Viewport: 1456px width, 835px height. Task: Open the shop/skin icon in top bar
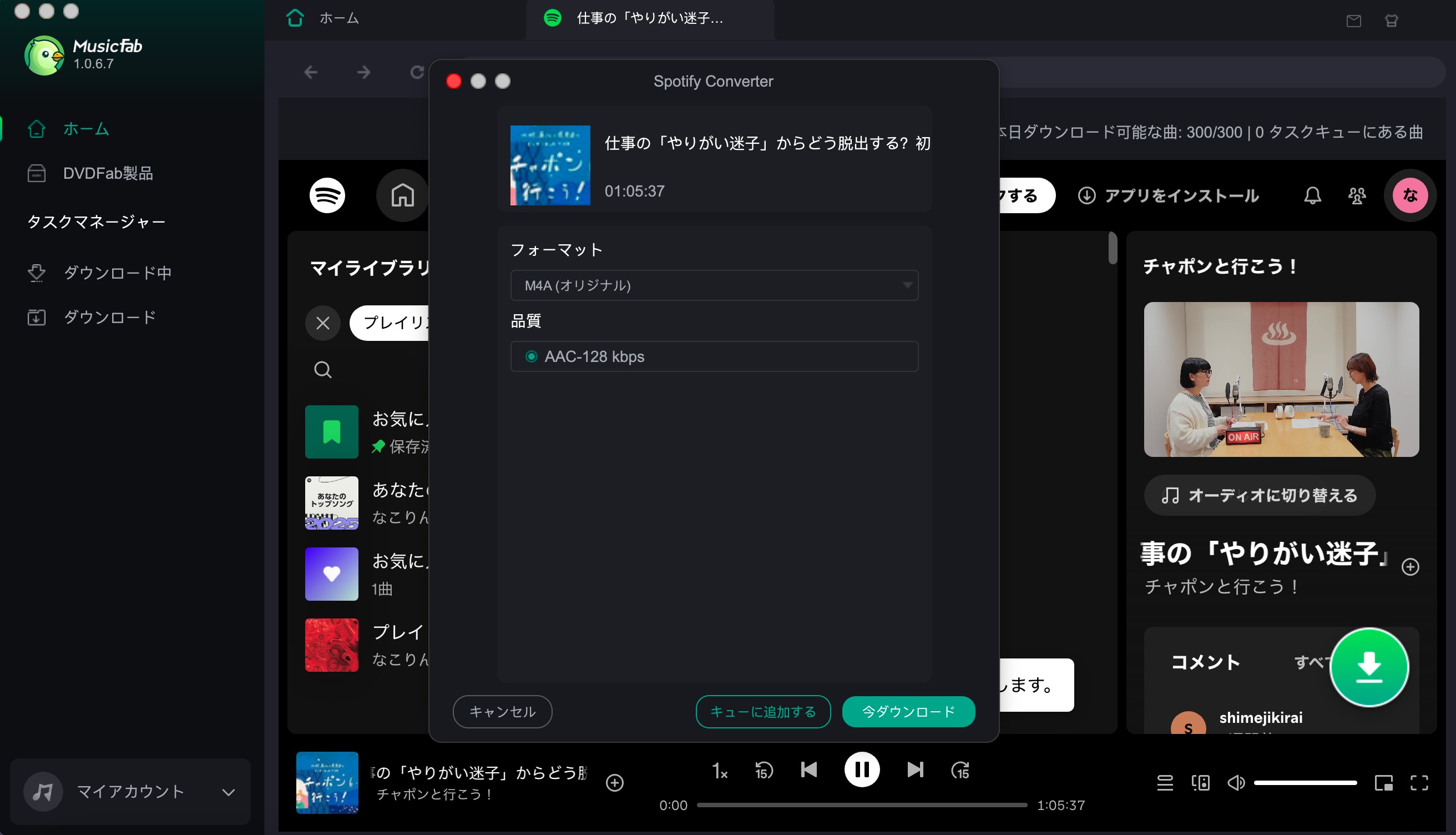click(x=1391, y=21)
